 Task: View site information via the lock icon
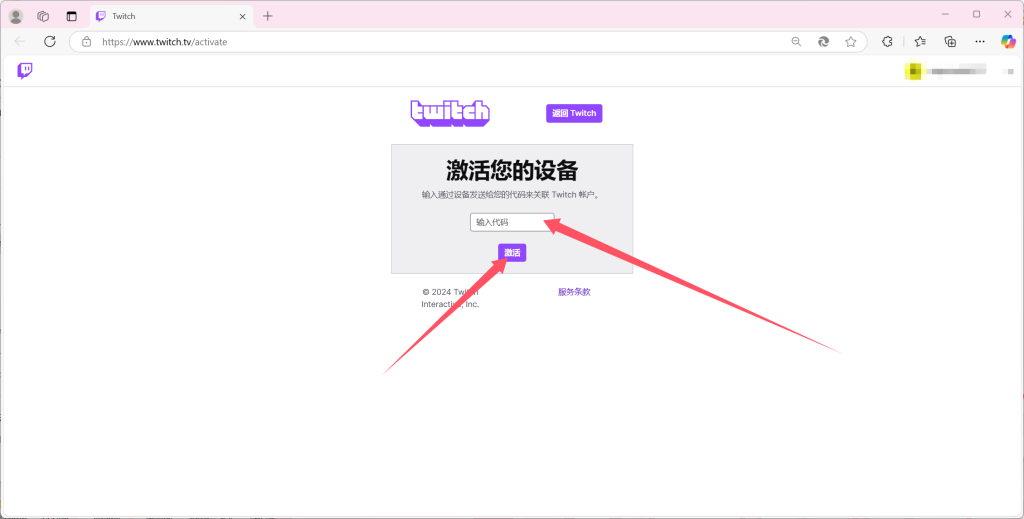click(x=86, y=42)
